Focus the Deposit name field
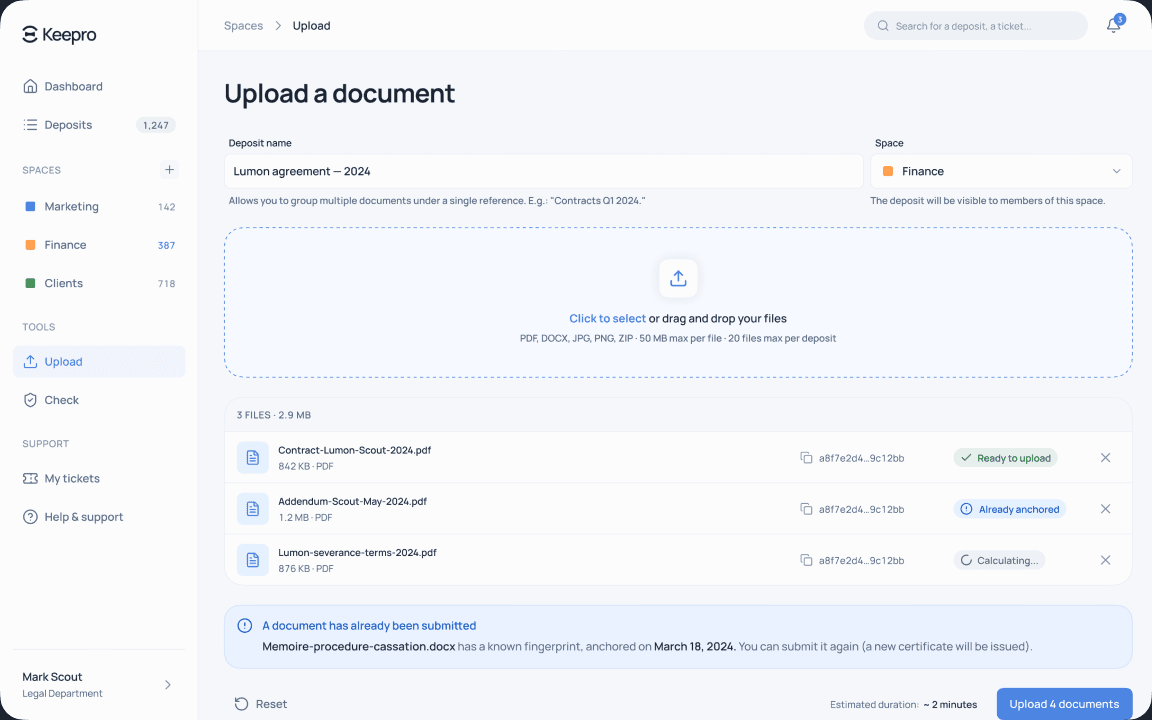1152x720 pixels. point(544,171)
